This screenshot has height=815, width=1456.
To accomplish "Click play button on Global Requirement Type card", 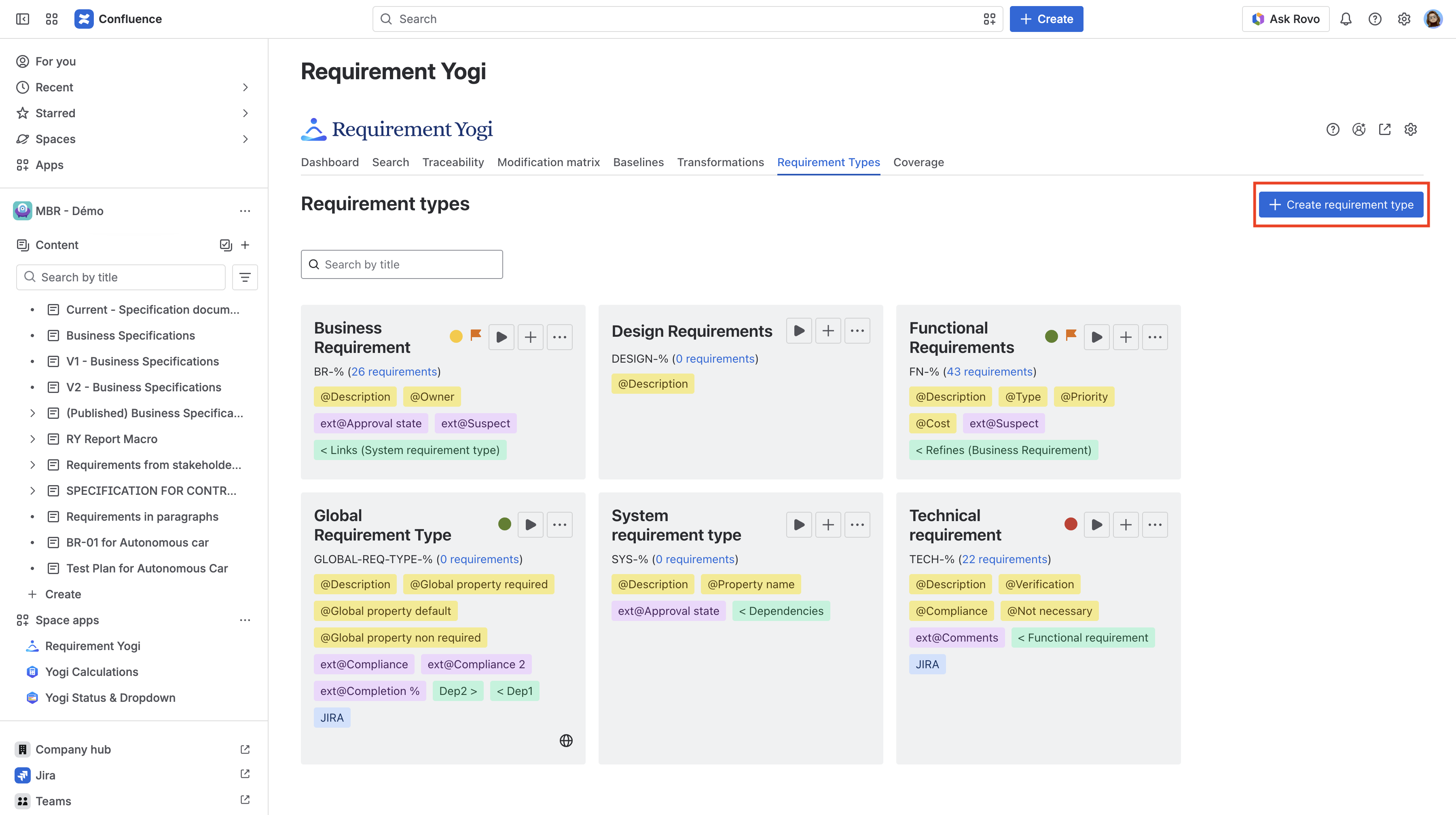I will coord(530,525).
